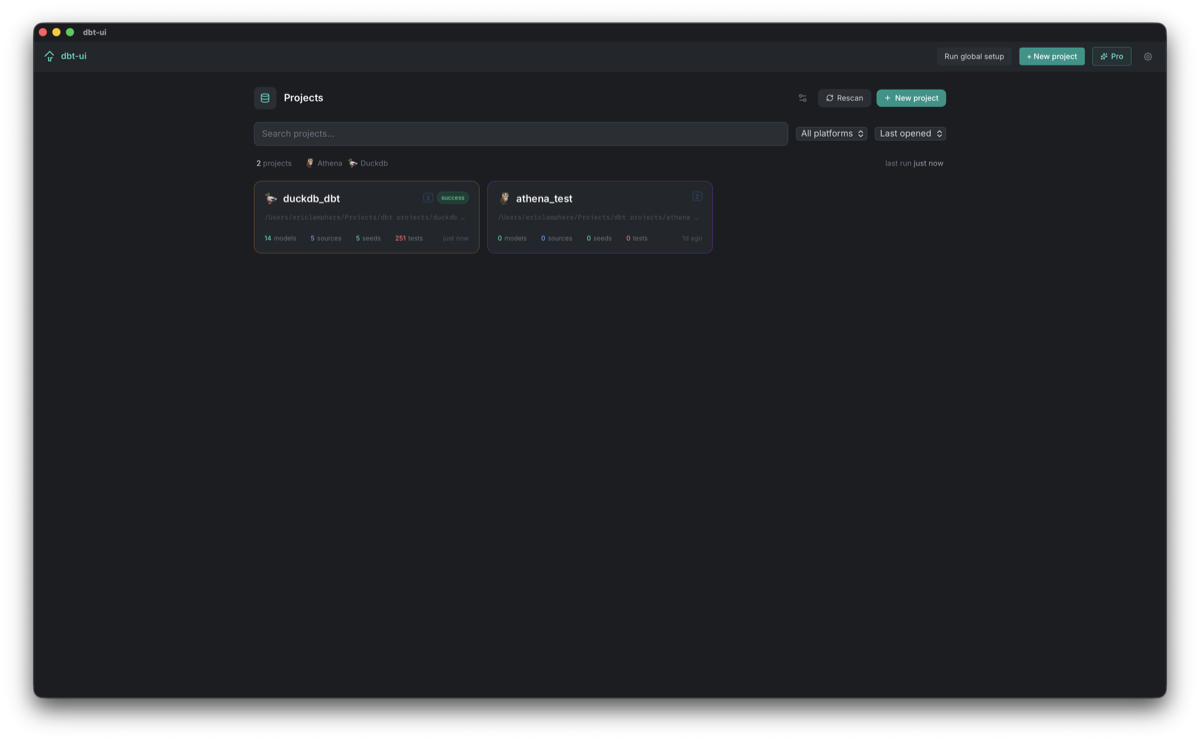Click "5 sources" on duckdb_dbt card

(x=326, y=238)
